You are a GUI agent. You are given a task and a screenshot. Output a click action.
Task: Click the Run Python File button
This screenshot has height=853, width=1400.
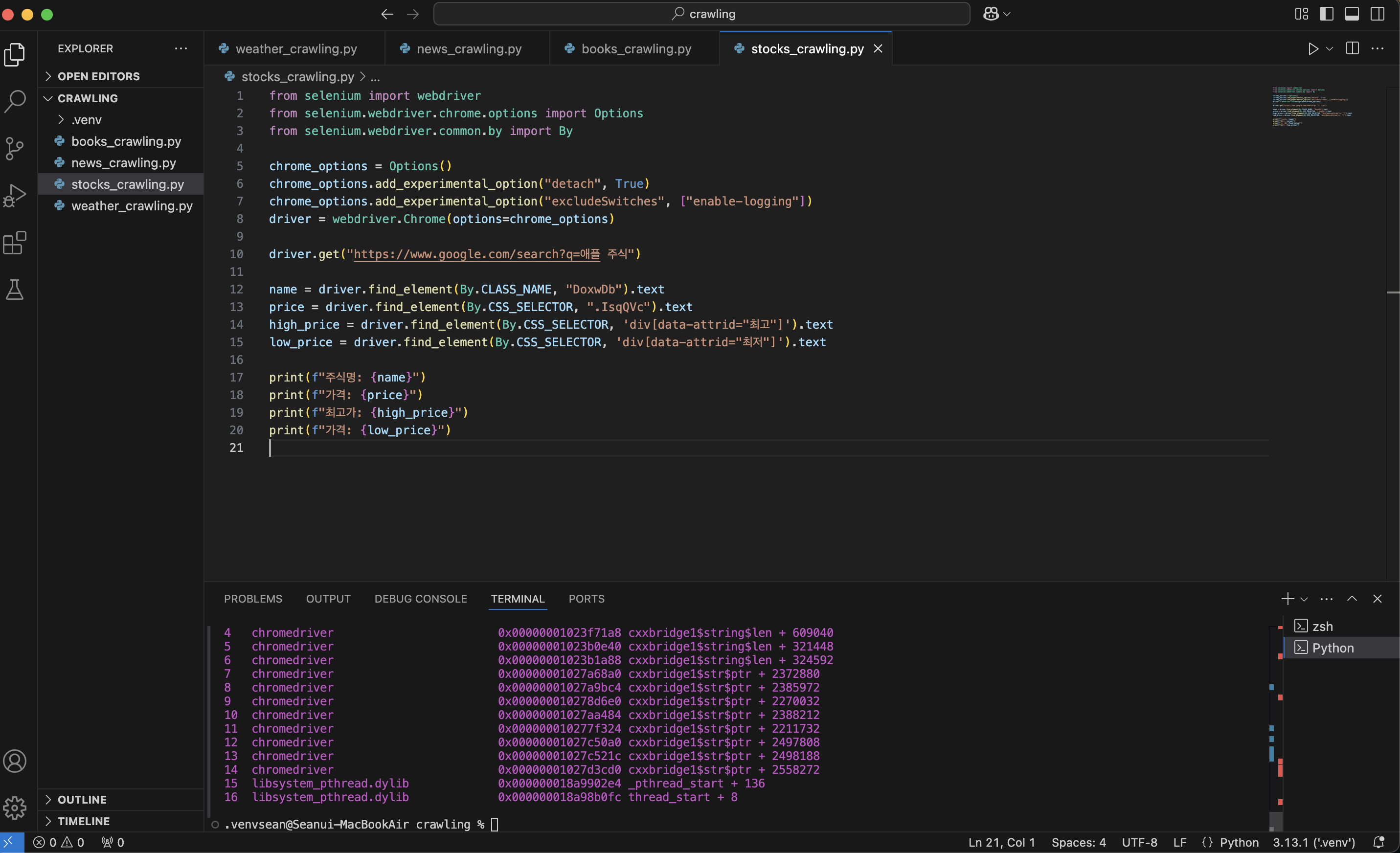coord(1313,49)
